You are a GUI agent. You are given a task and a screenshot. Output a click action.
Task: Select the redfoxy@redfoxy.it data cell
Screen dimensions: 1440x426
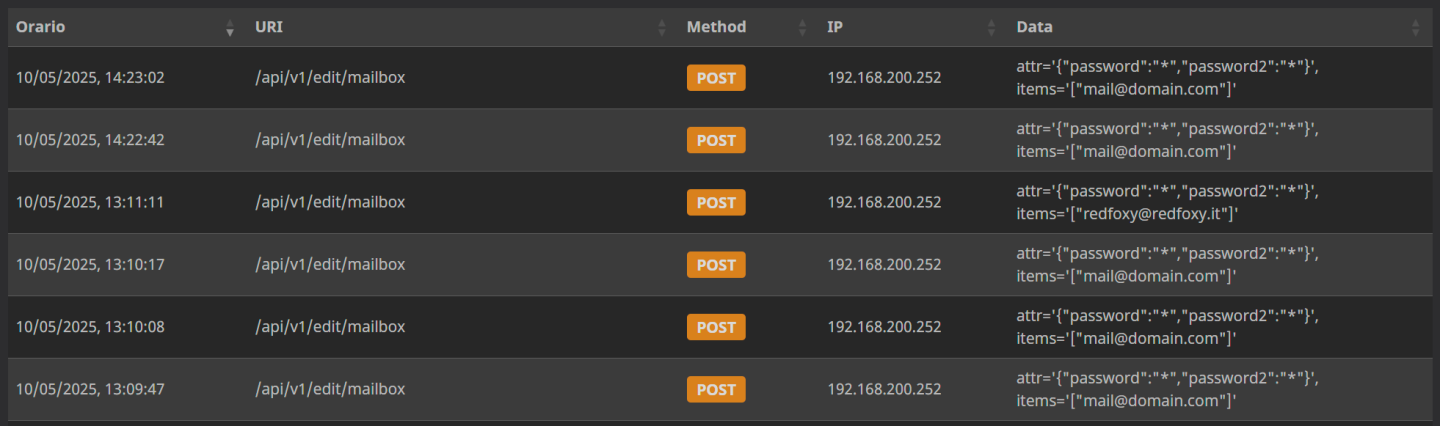1168,202
